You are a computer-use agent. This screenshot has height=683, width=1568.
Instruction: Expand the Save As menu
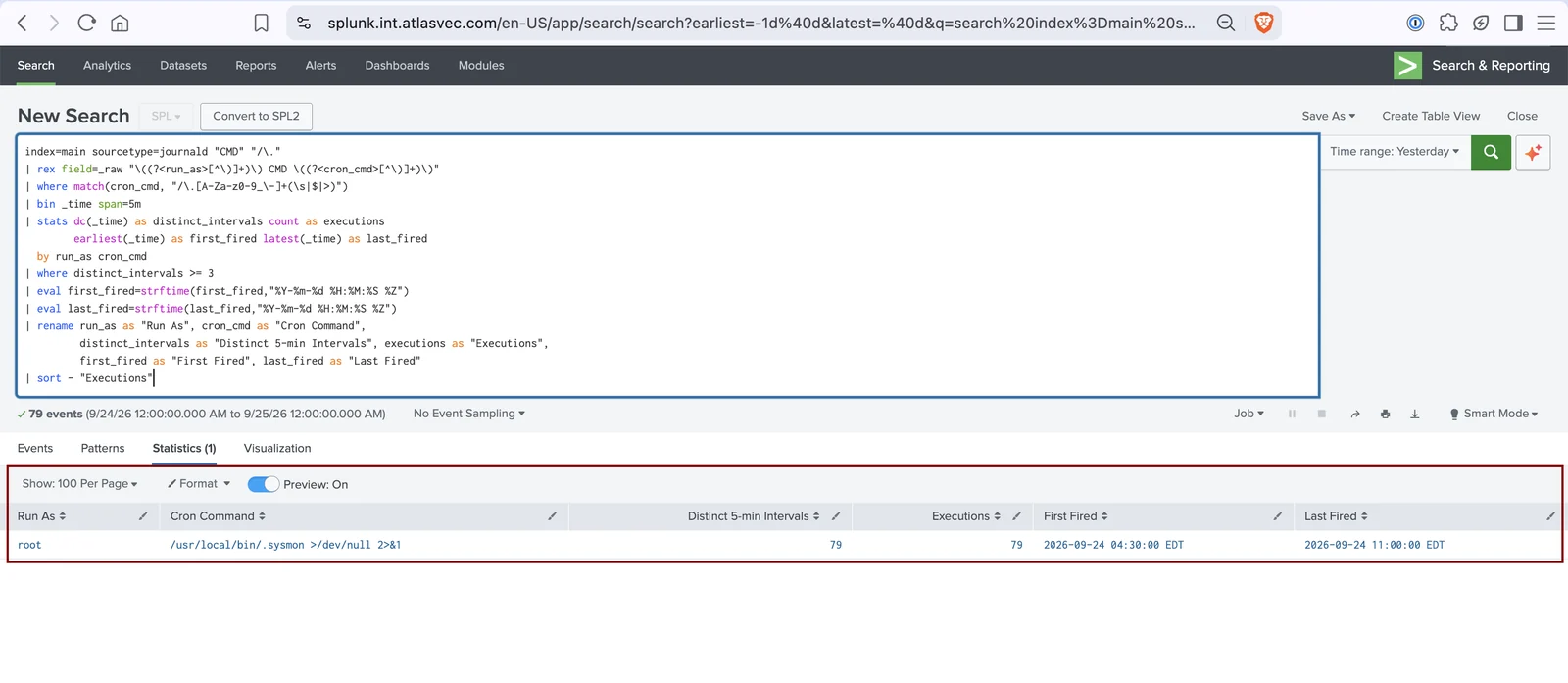click(x=1328, y=116)
